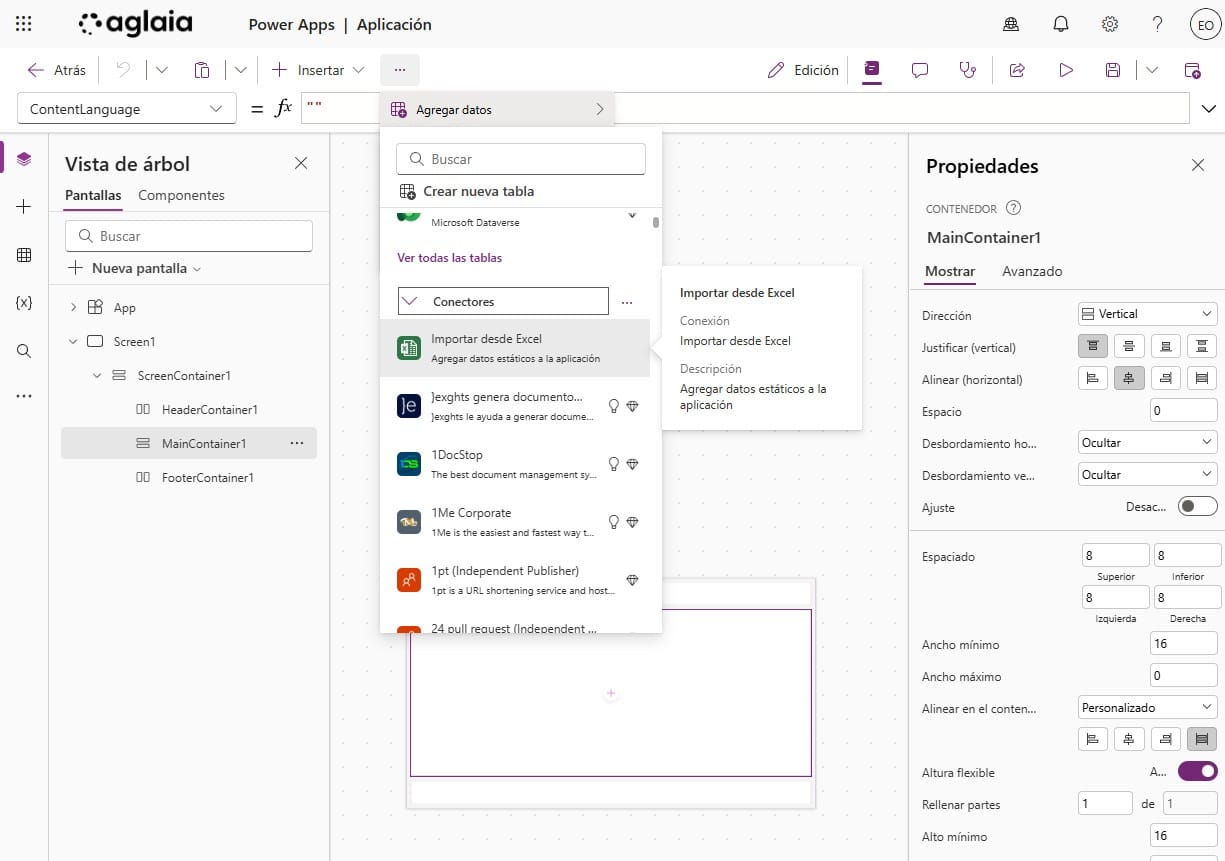
Task: Save the app with disk icon
Action: coord(1112,70)
